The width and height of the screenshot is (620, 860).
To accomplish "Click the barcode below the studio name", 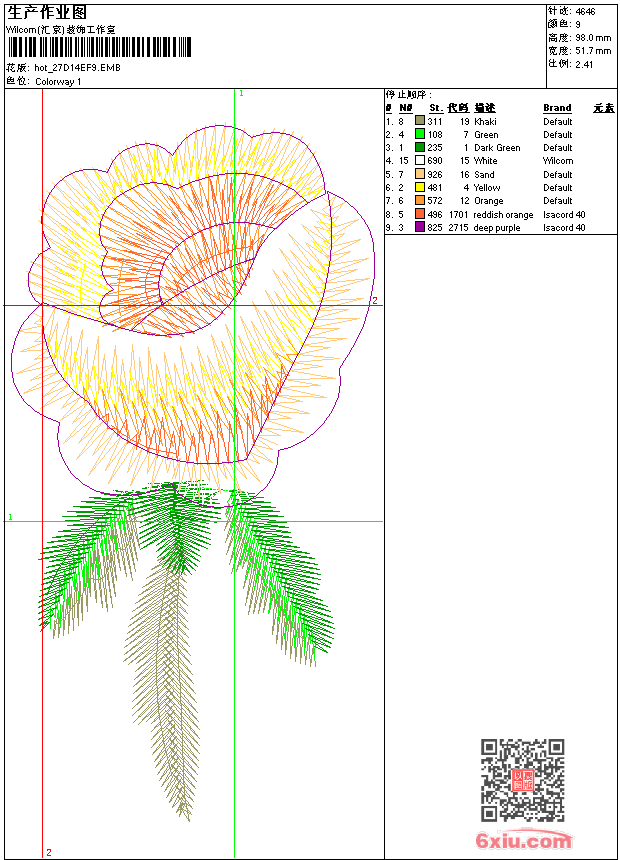I will (99, 47).
